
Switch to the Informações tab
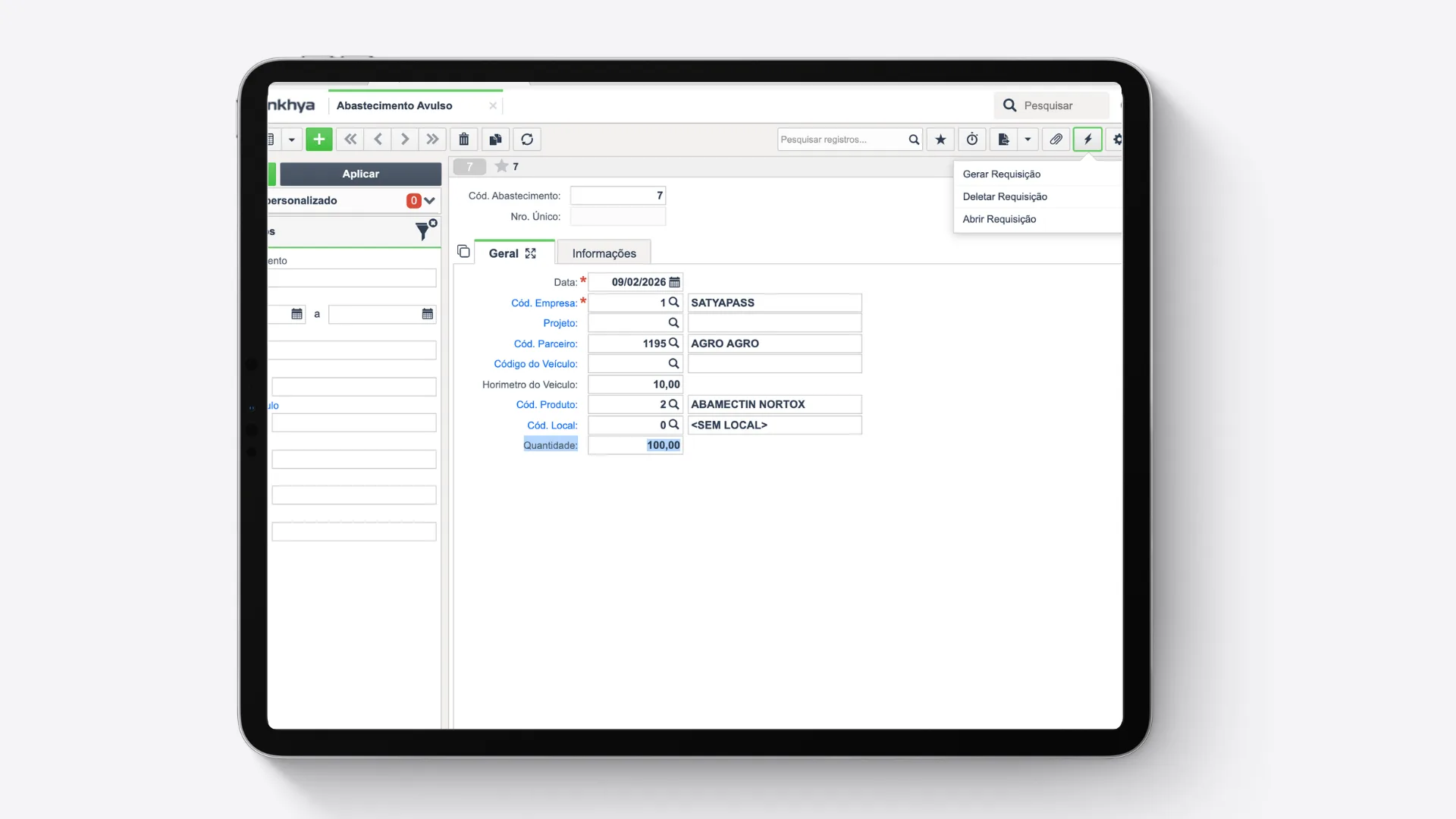(604, 253)
